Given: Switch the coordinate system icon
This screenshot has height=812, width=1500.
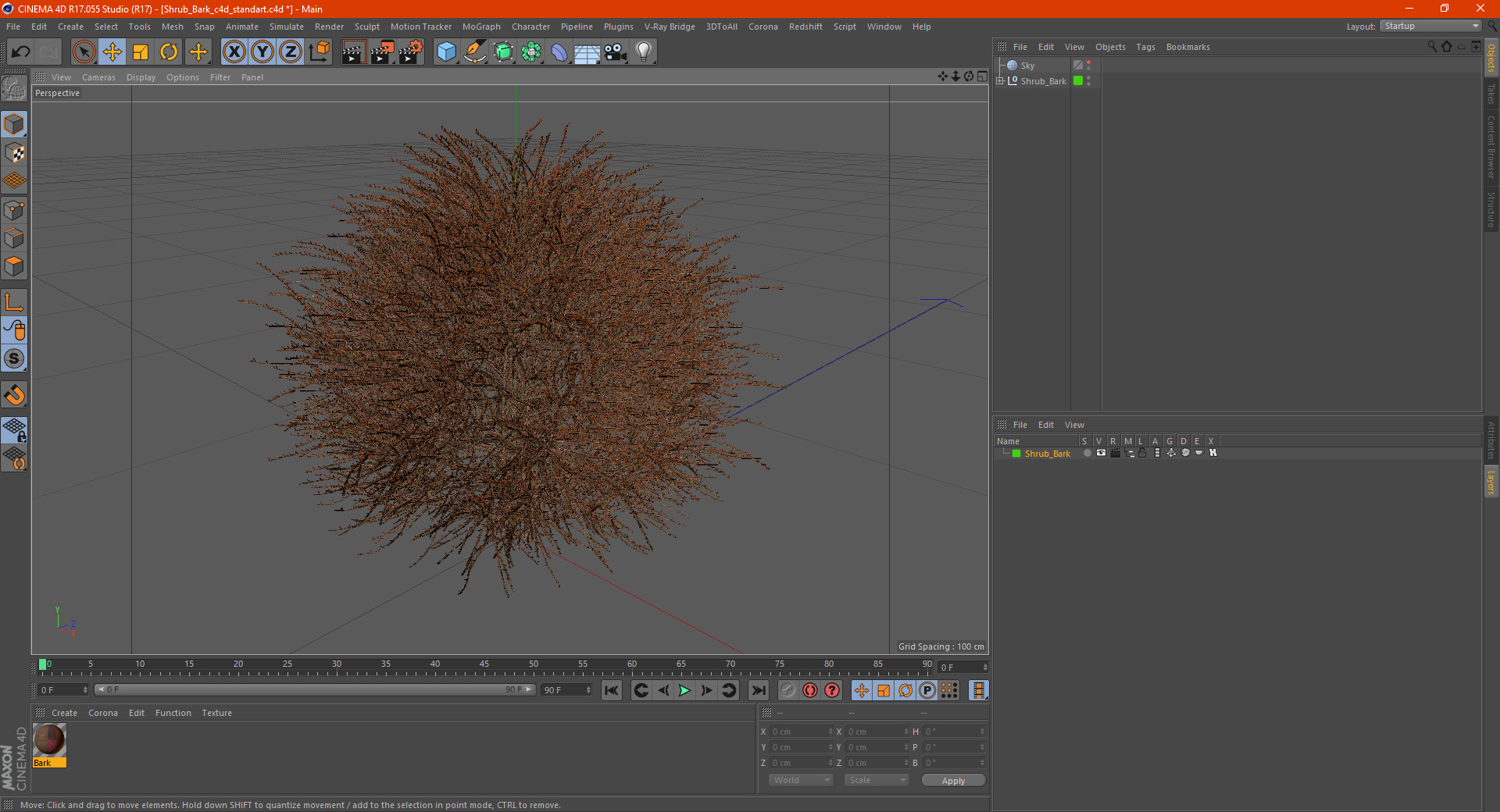Looking at the screenshot, I should tap(319, 52).
